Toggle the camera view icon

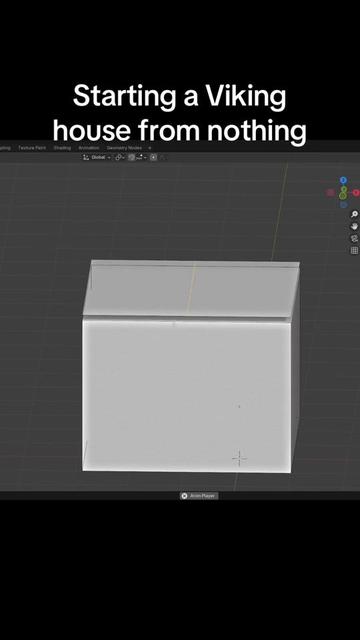[354, 238]
